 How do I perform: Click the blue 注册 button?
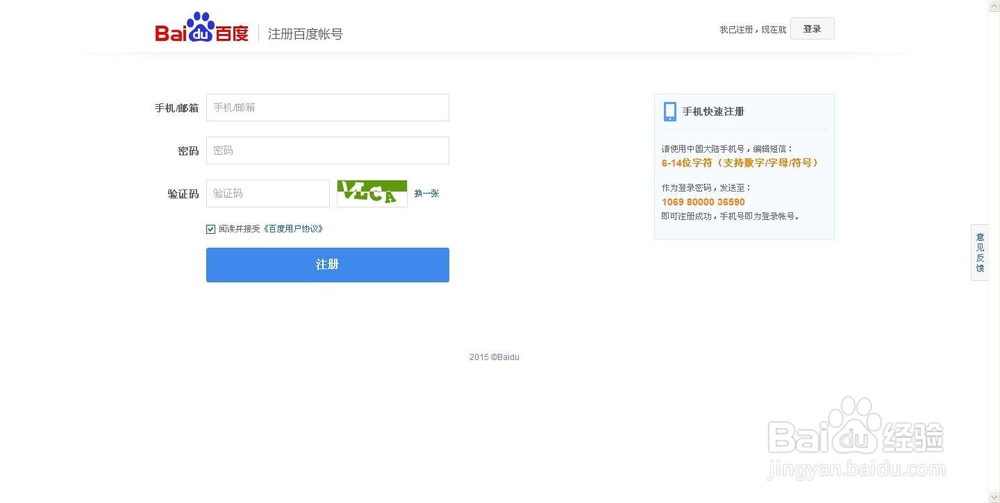coord(327,265)
